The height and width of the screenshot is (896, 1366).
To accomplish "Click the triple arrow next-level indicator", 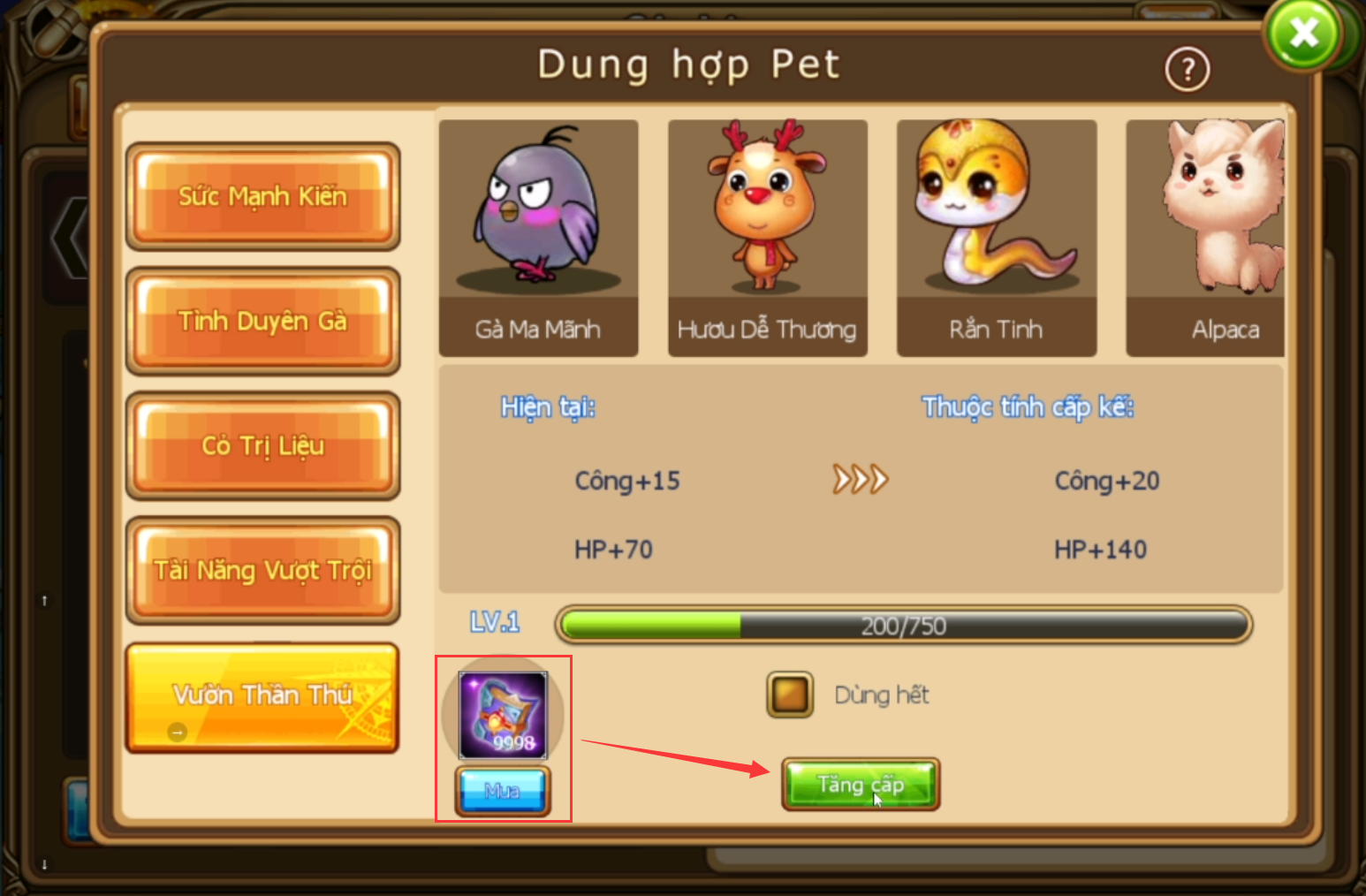I will tap(860, 480).
